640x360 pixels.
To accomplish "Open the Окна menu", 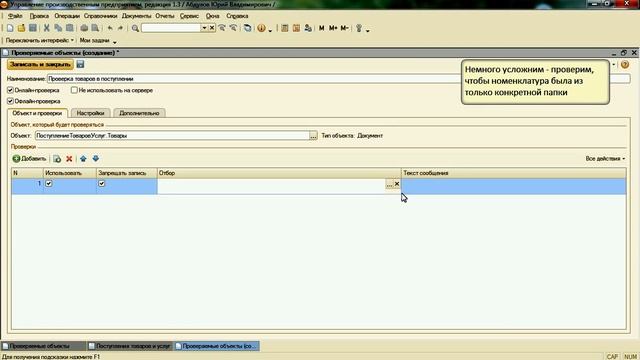I will [x=212, y=16].
